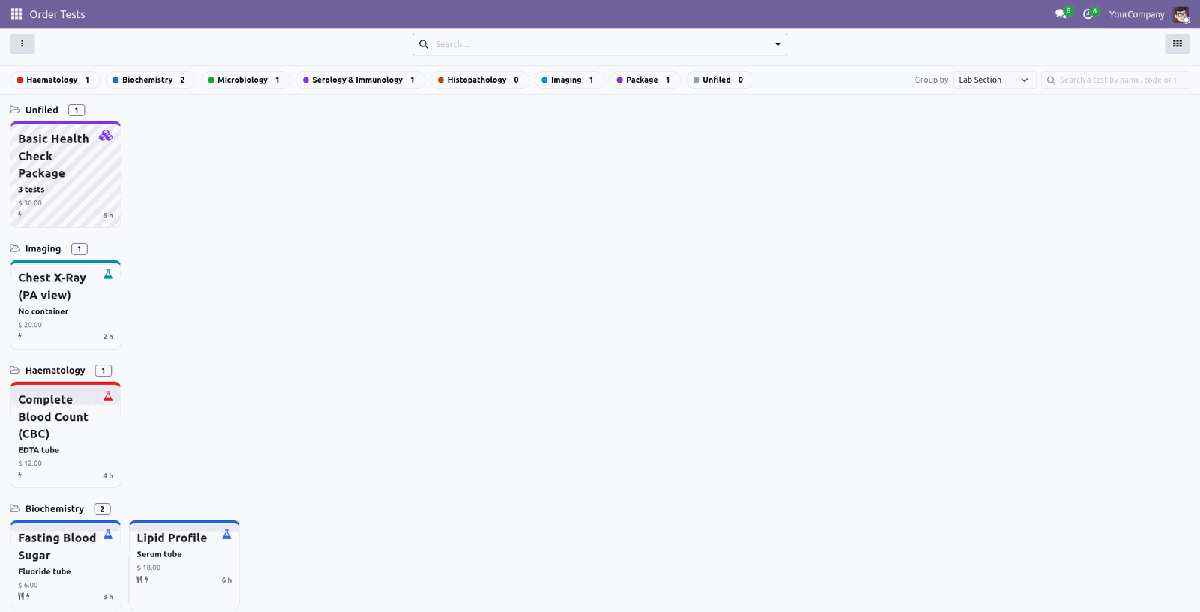
Task: Click the flask icon on Lipid Profile card
Action: (x=226, y=535)
